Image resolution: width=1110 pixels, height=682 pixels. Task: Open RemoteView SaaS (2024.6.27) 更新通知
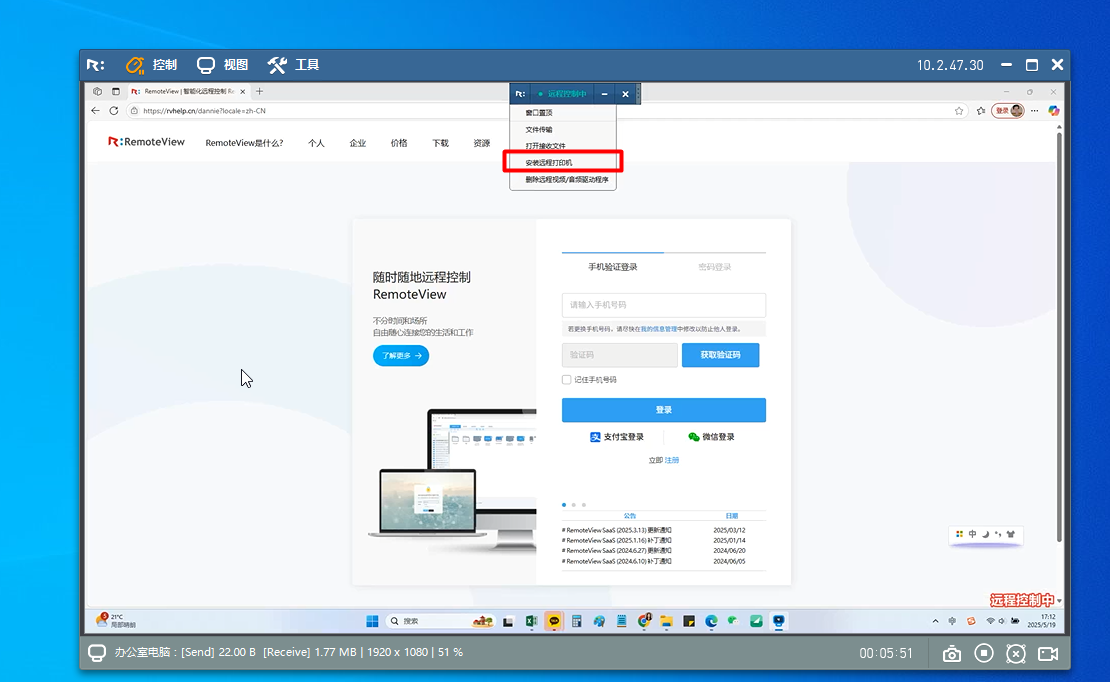pyautogui.click(x=617, y=550)
